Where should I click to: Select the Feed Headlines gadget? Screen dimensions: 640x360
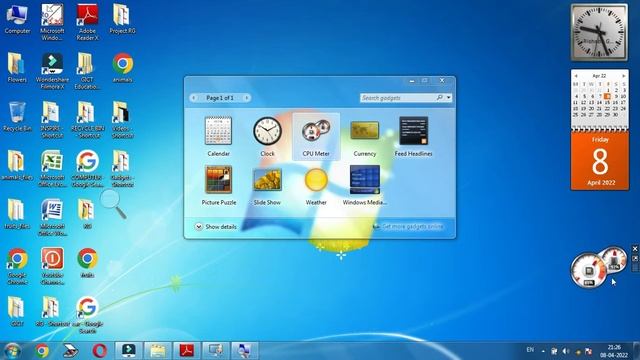click(x=413, y=137)
